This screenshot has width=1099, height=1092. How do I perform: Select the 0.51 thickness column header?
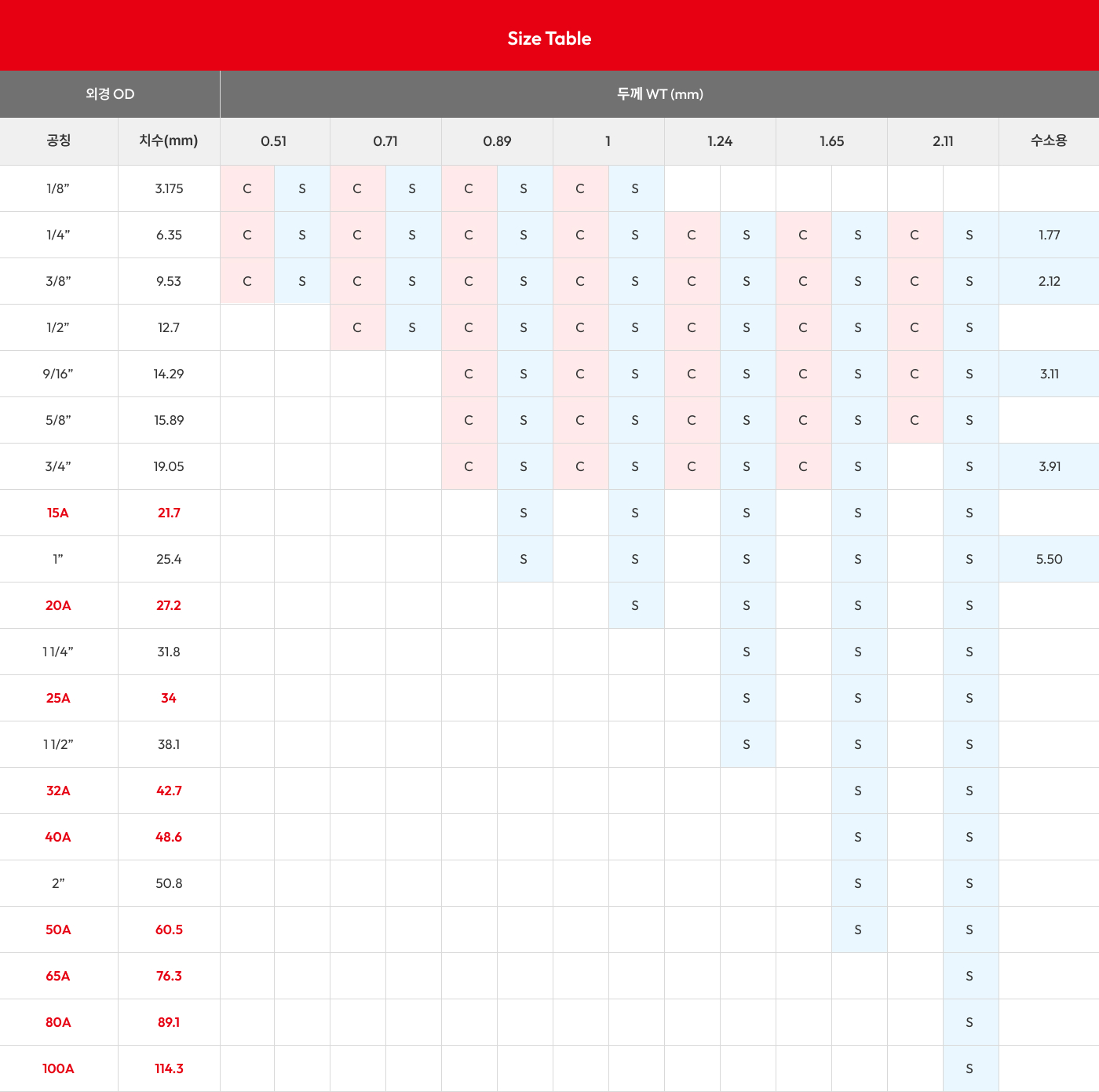(x=274, y=141)
